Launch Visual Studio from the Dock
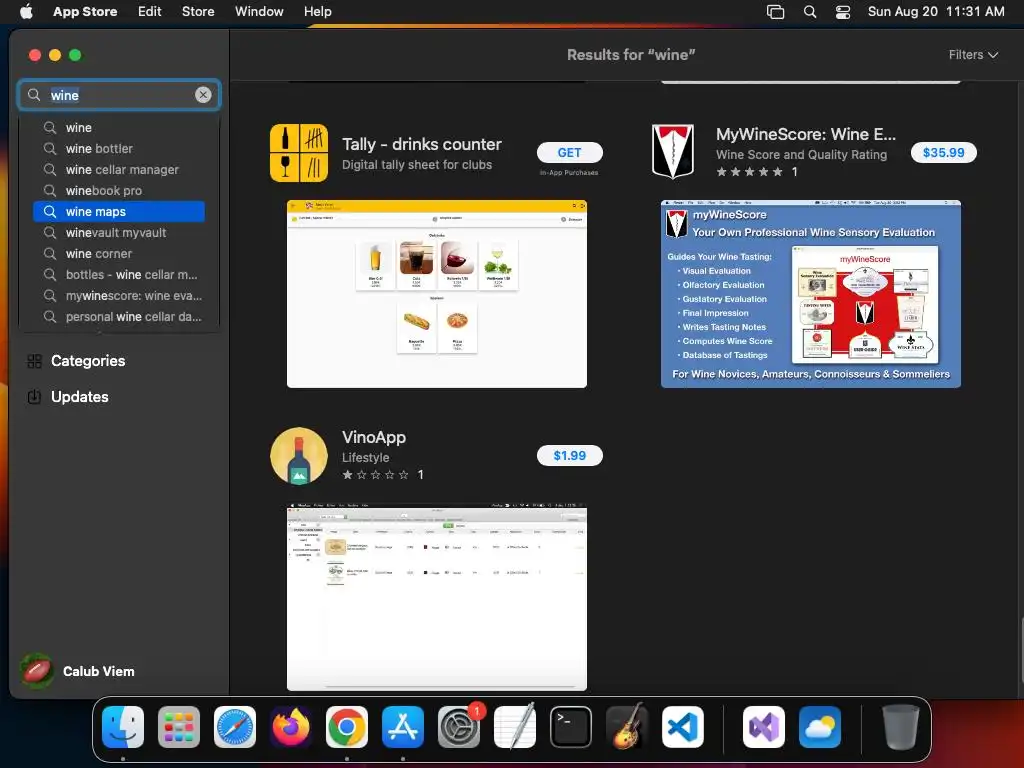This screenshot has width=1024, height=768. tap(763, 727)
